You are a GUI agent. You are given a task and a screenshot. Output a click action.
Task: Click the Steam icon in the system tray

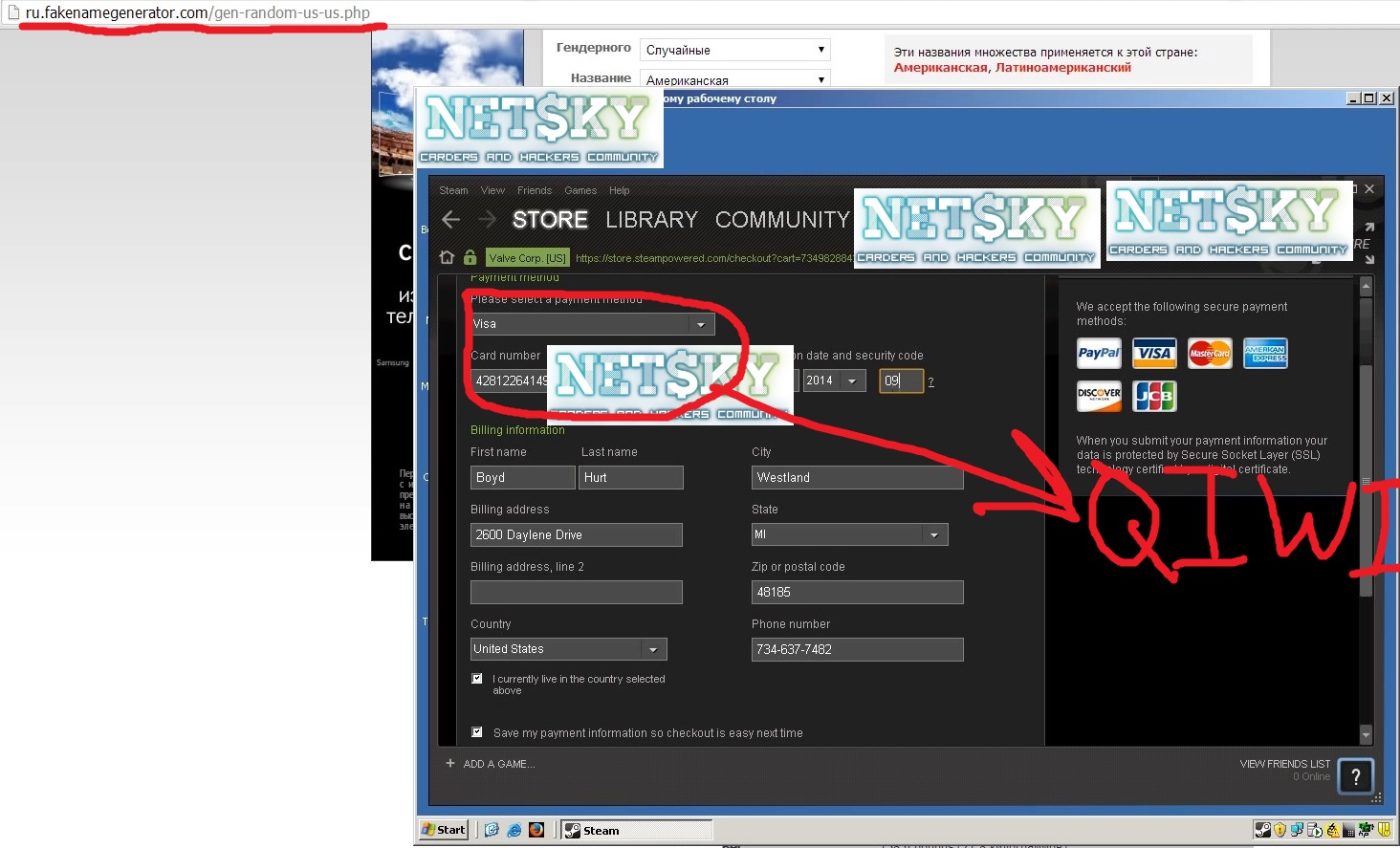tap(1262, 830)
